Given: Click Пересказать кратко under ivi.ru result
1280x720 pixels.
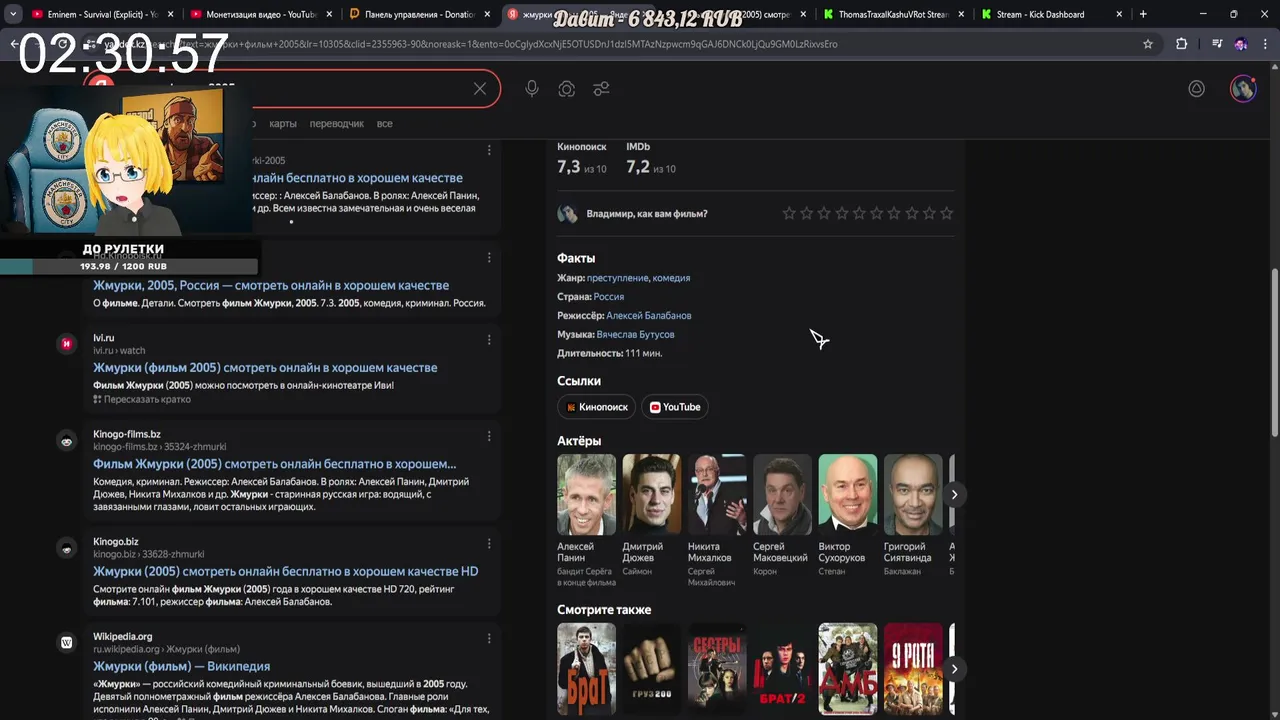Looking at the screenshot, I should 142,399.
